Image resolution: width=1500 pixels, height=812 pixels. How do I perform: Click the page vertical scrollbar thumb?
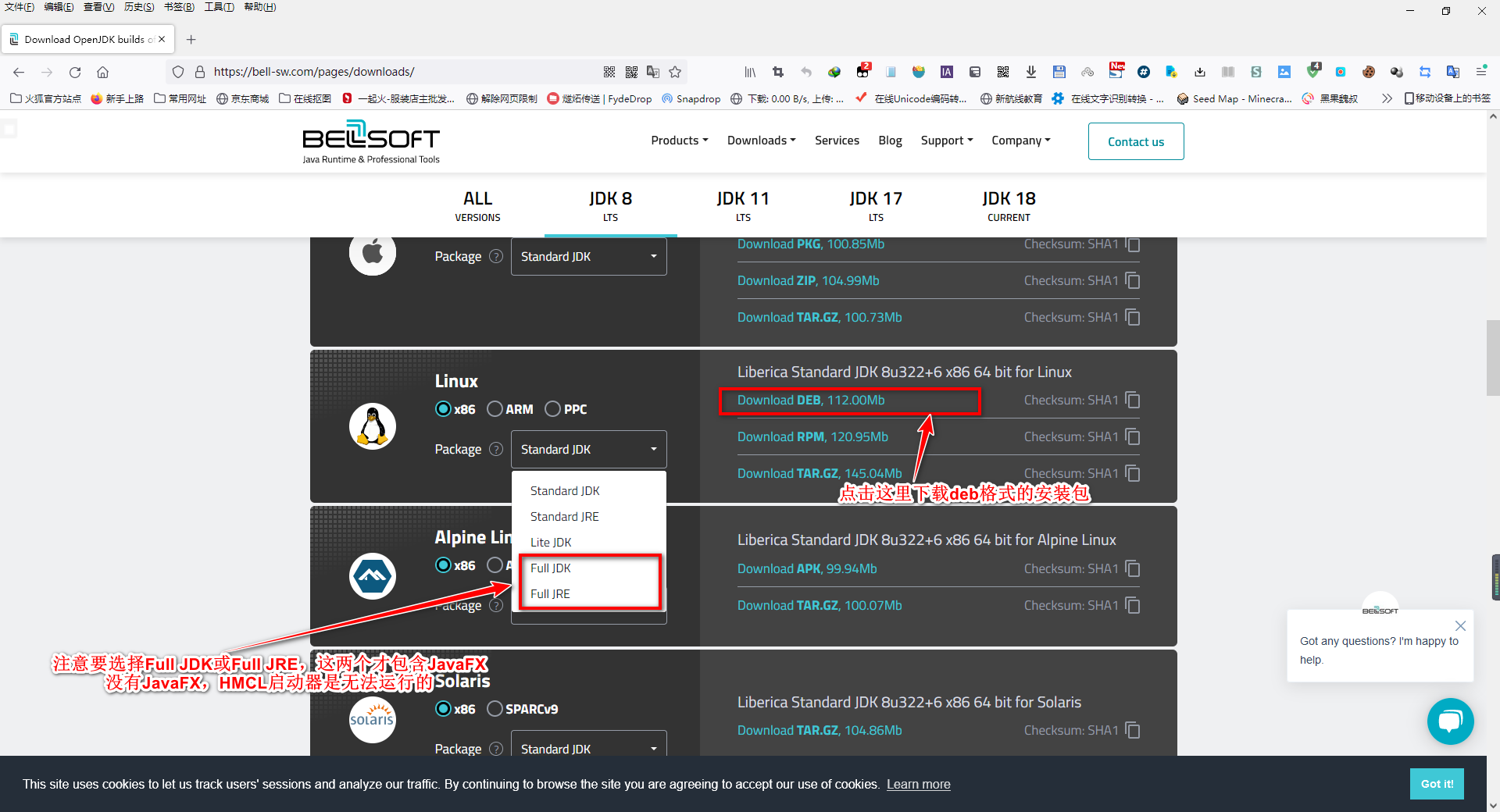[x=1493, y=358]
